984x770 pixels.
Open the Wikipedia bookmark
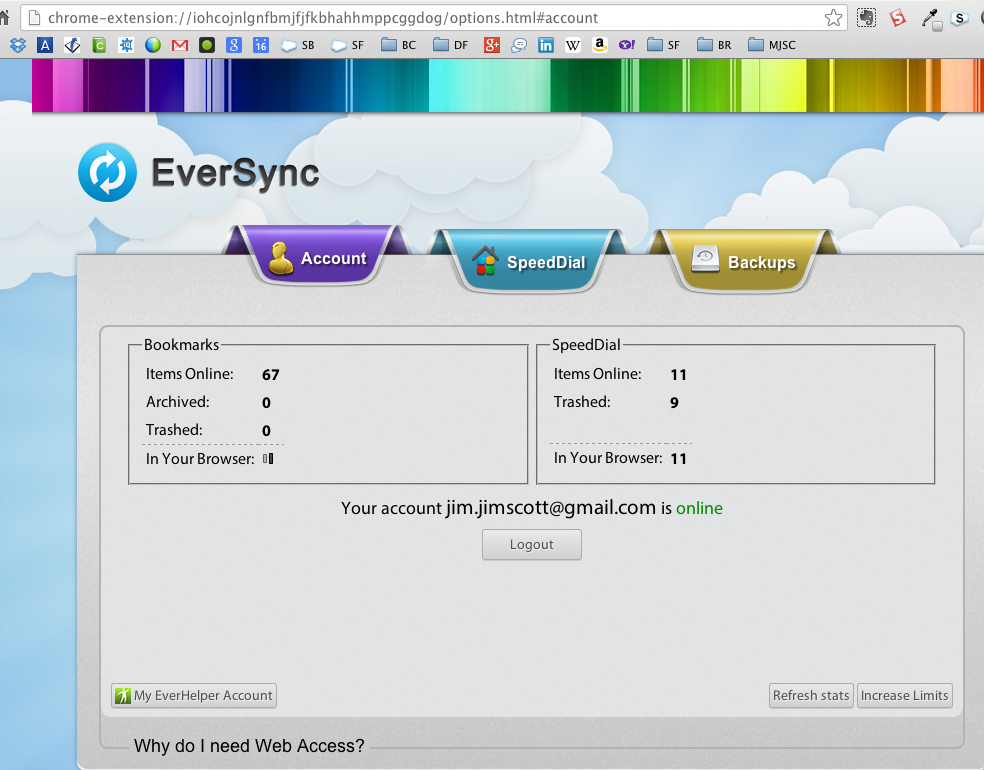click(x=573, y=45)
